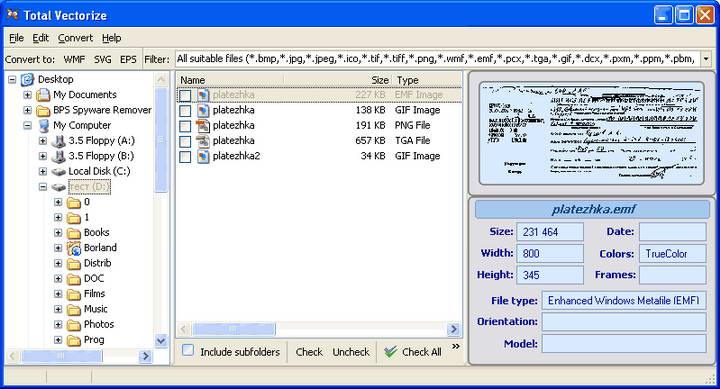
Task: Collapse the Desktop tree node
Action: pos(12,80)
